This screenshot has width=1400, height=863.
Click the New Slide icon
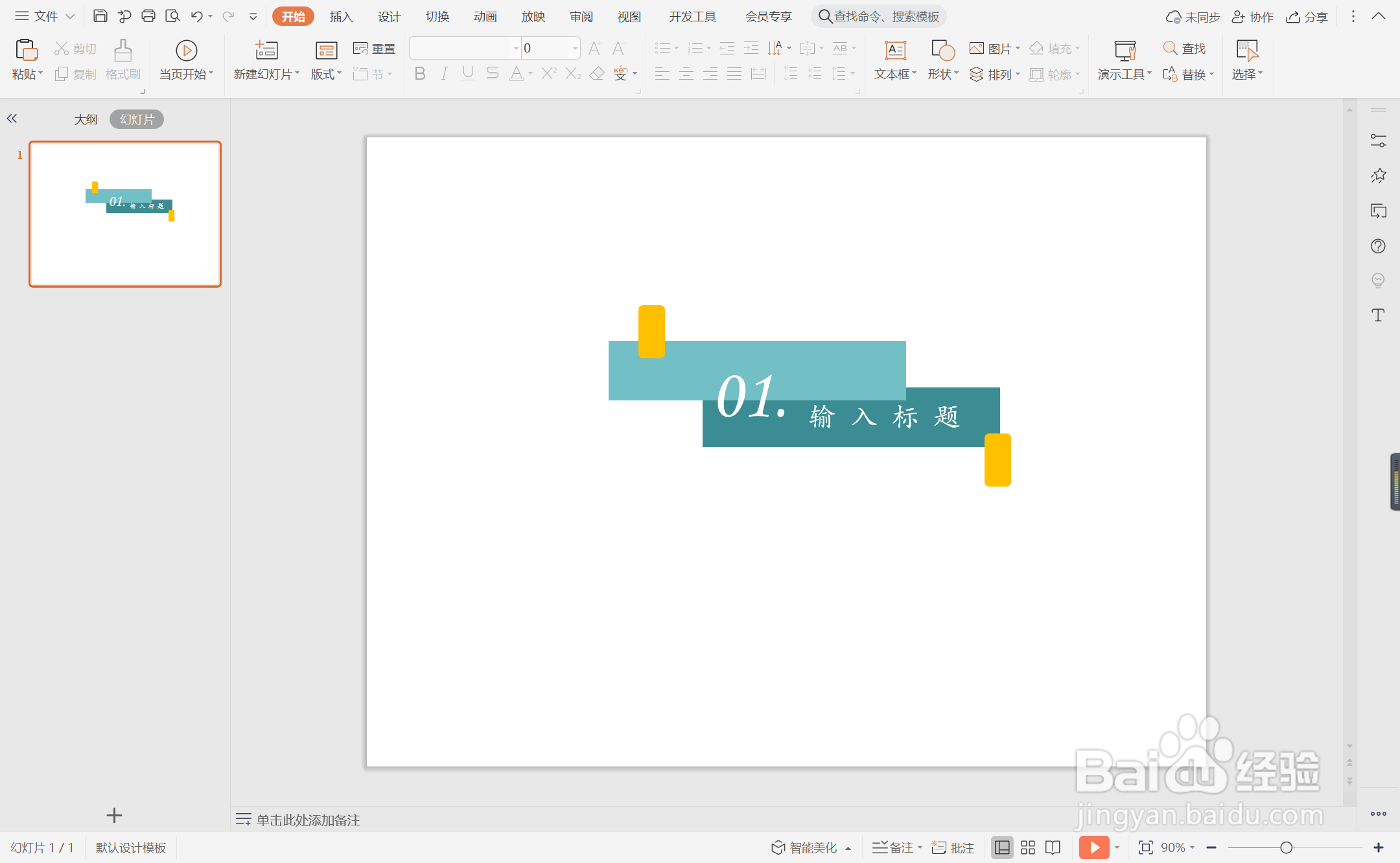click(x=266, y=51)
